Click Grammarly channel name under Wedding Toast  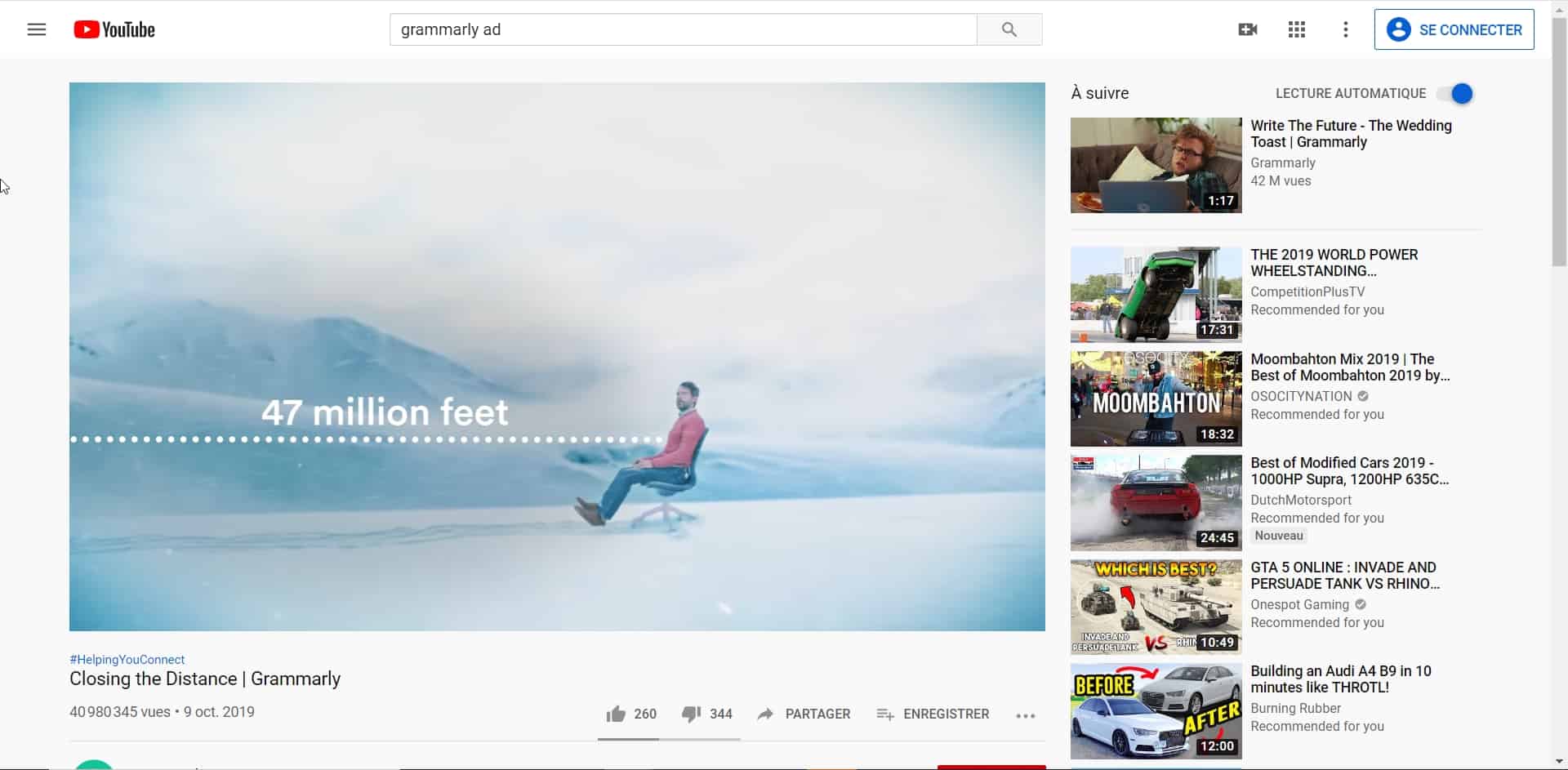coord(1282,163)
